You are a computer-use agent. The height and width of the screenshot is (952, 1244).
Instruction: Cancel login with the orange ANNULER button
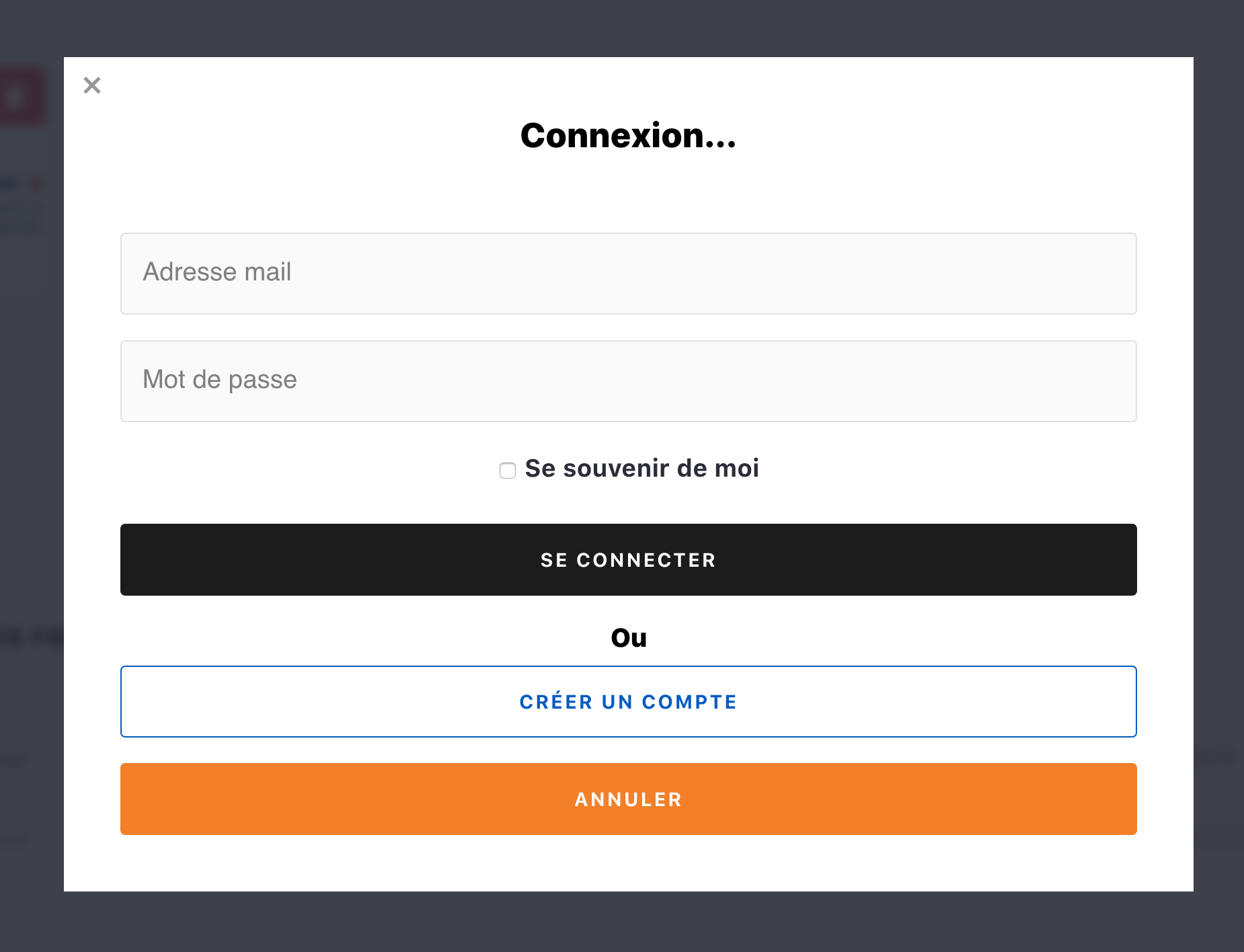click(628, 799)
